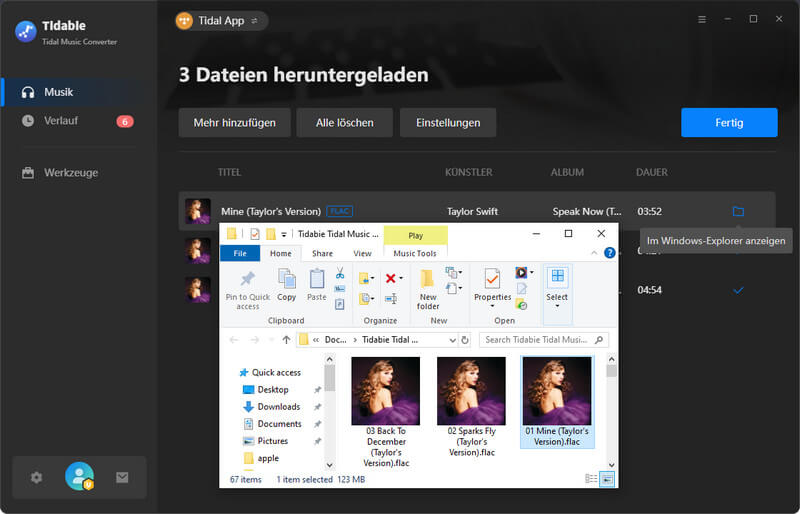Open the Music Tools ribbon tab
Image resolution: width=800 pixels, height=514 pixels.
click(x=415, y=253)
